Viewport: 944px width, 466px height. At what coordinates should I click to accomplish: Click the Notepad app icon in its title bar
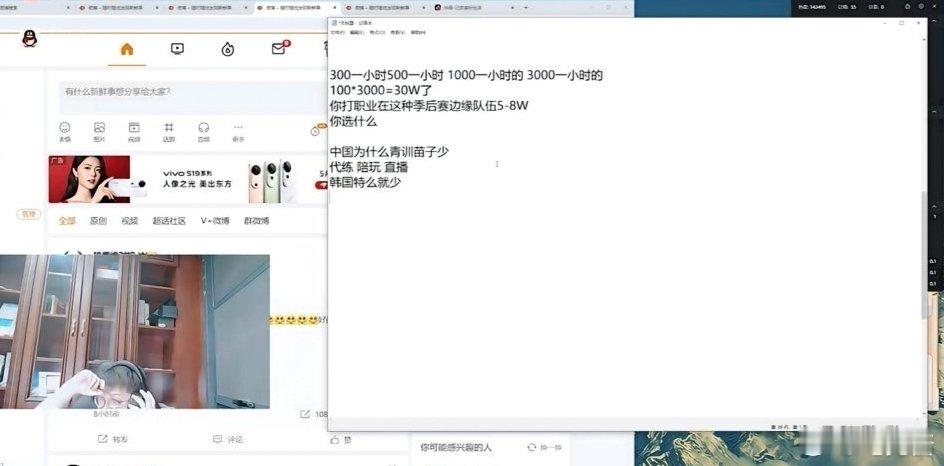[x=333, y=23]
